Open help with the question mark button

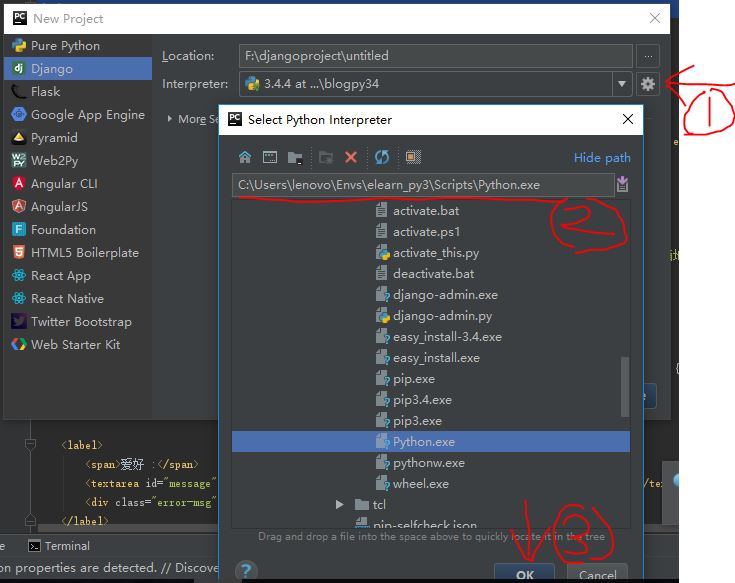tap(246, 570)
